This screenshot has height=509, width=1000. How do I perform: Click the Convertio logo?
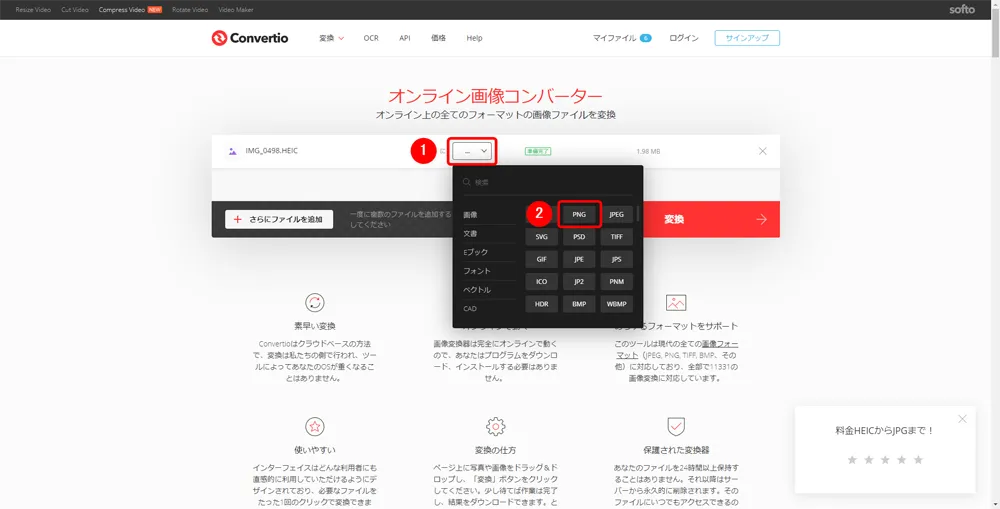[249, 38]
